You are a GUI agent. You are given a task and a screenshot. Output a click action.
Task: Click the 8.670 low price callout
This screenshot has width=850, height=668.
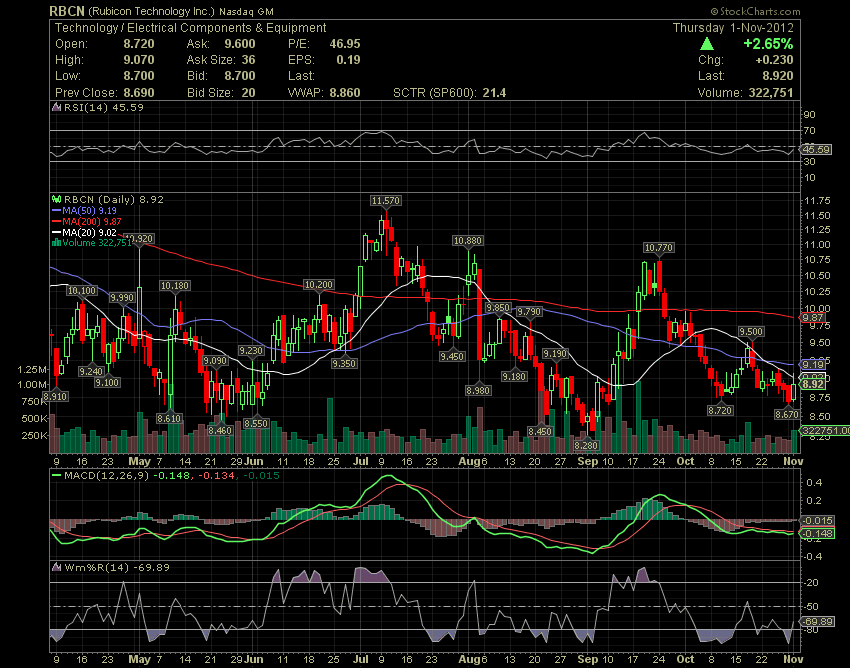787,415
